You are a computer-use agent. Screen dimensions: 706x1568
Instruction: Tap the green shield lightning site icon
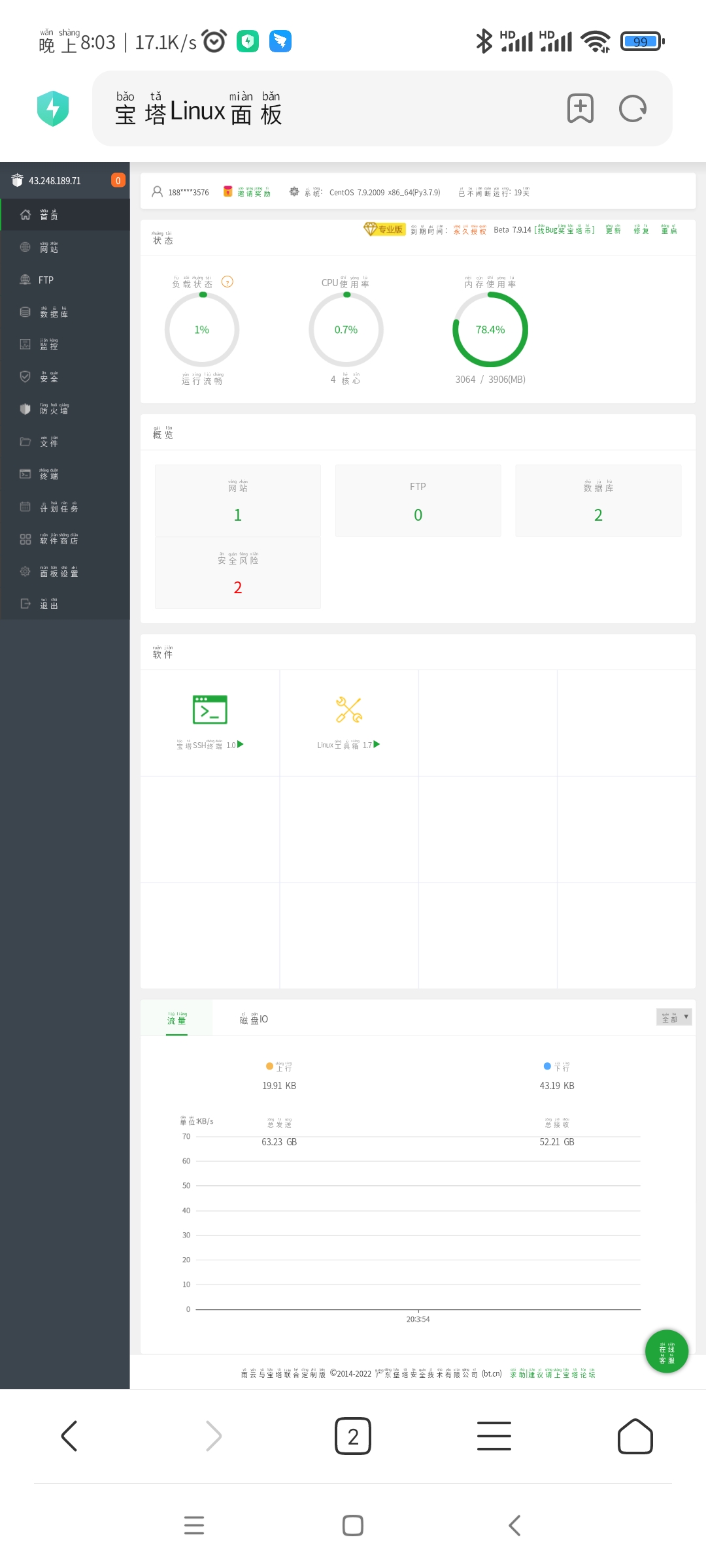click(53, 108)
